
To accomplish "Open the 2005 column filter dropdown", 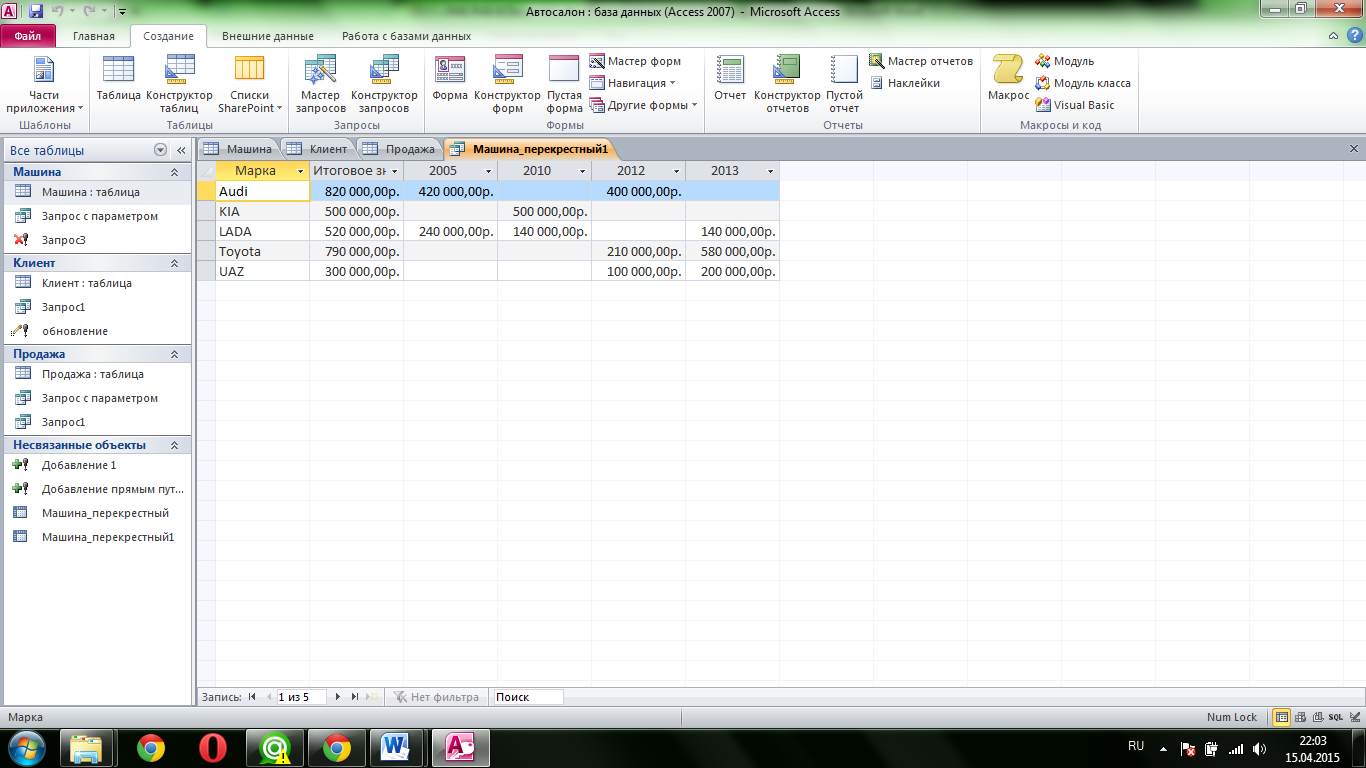I will pyautogui.click(x=489, y=171).
